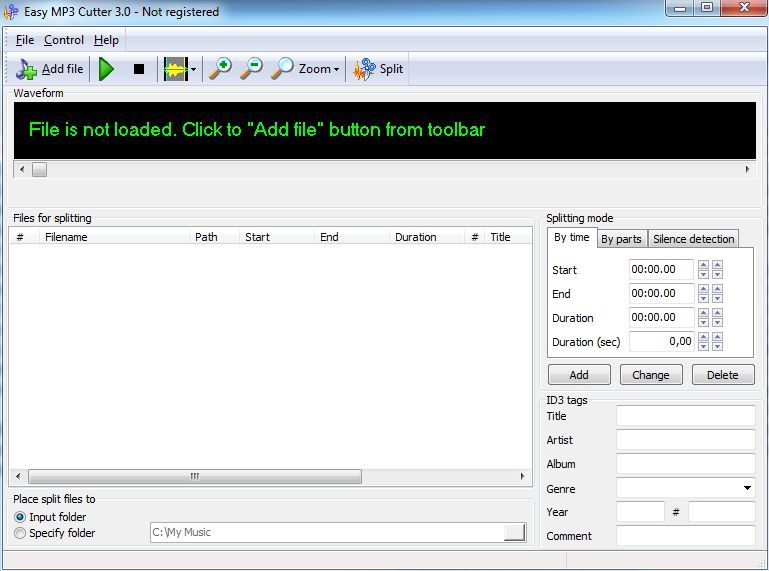This screenshot has height=571, width=769.
Task: Click the waveform scrollbar right arrow
Action: tap(747, 169)
